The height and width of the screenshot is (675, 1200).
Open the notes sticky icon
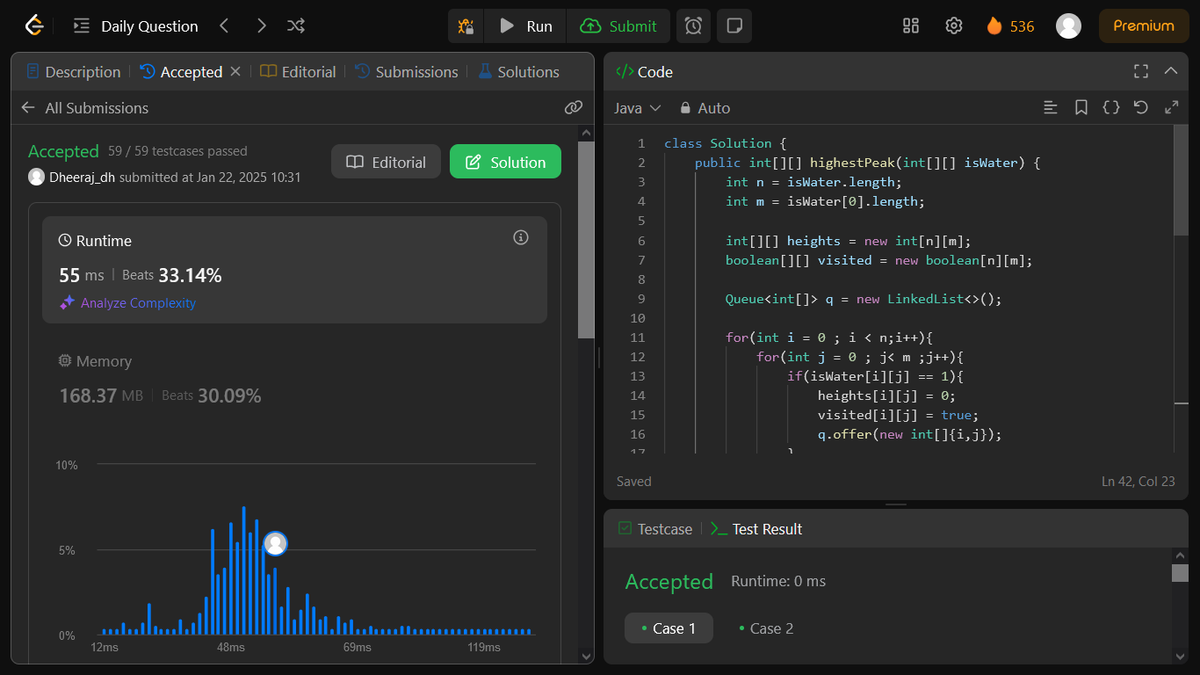(x=733, y=26)
